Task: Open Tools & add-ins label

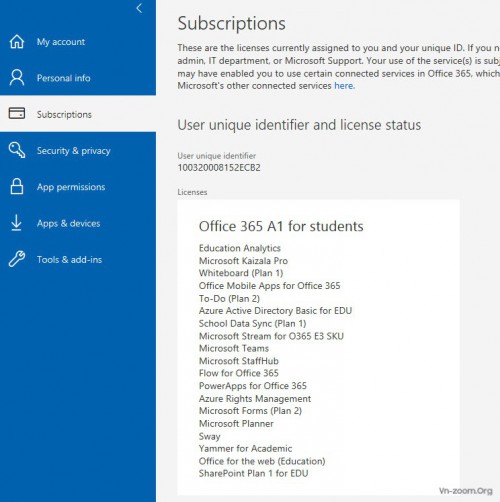Action: [69, 260]
